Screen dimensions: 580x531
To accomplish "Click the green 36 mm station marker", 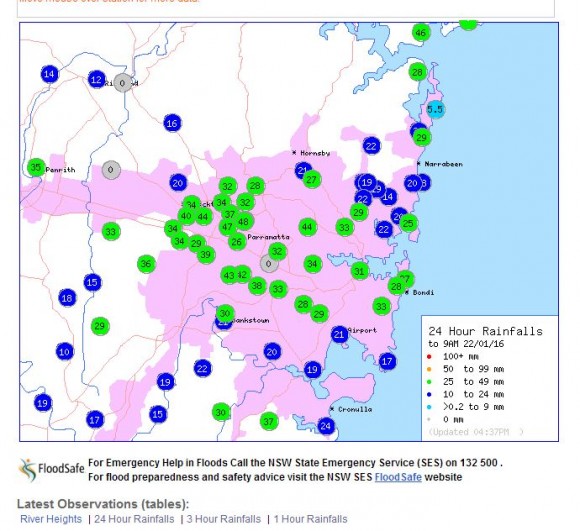I will [x=146, y=264].
